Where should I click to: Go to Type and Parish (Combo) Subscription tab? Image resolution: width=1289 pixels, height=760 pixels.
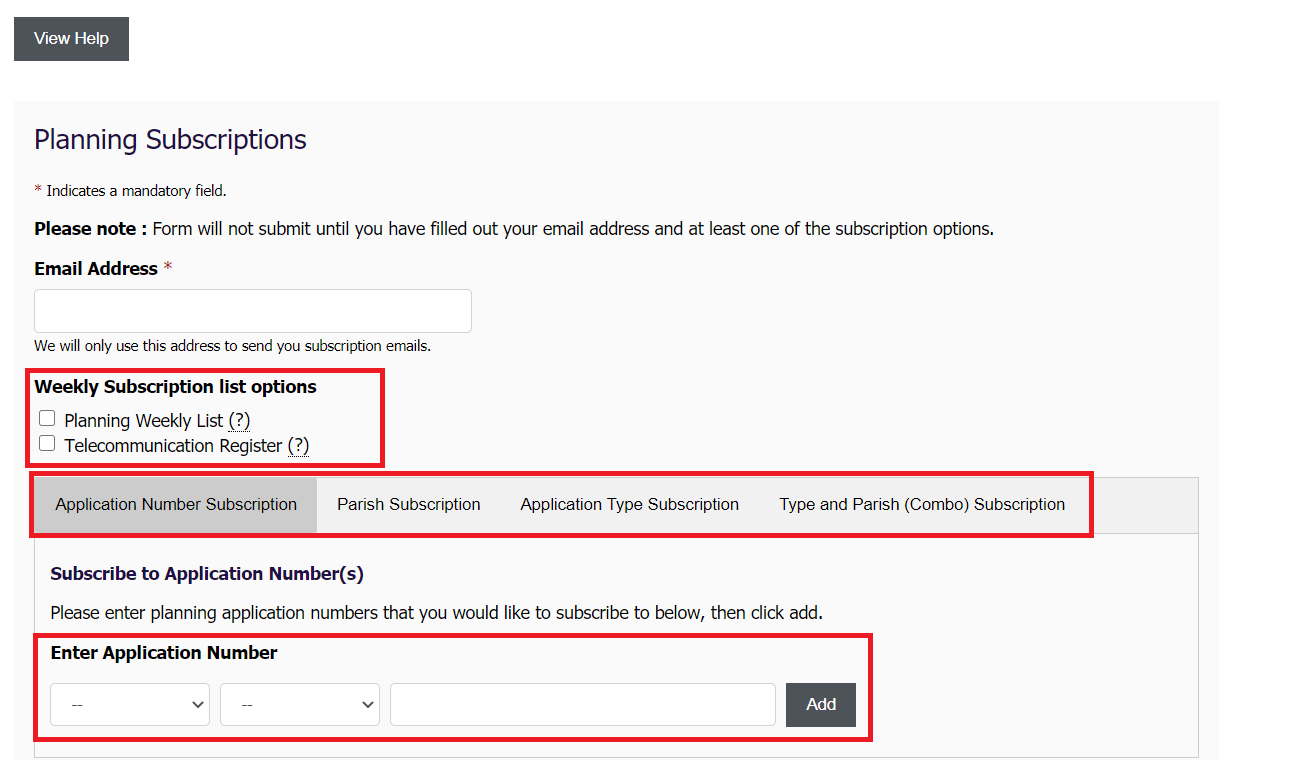[x=922, y=505]
